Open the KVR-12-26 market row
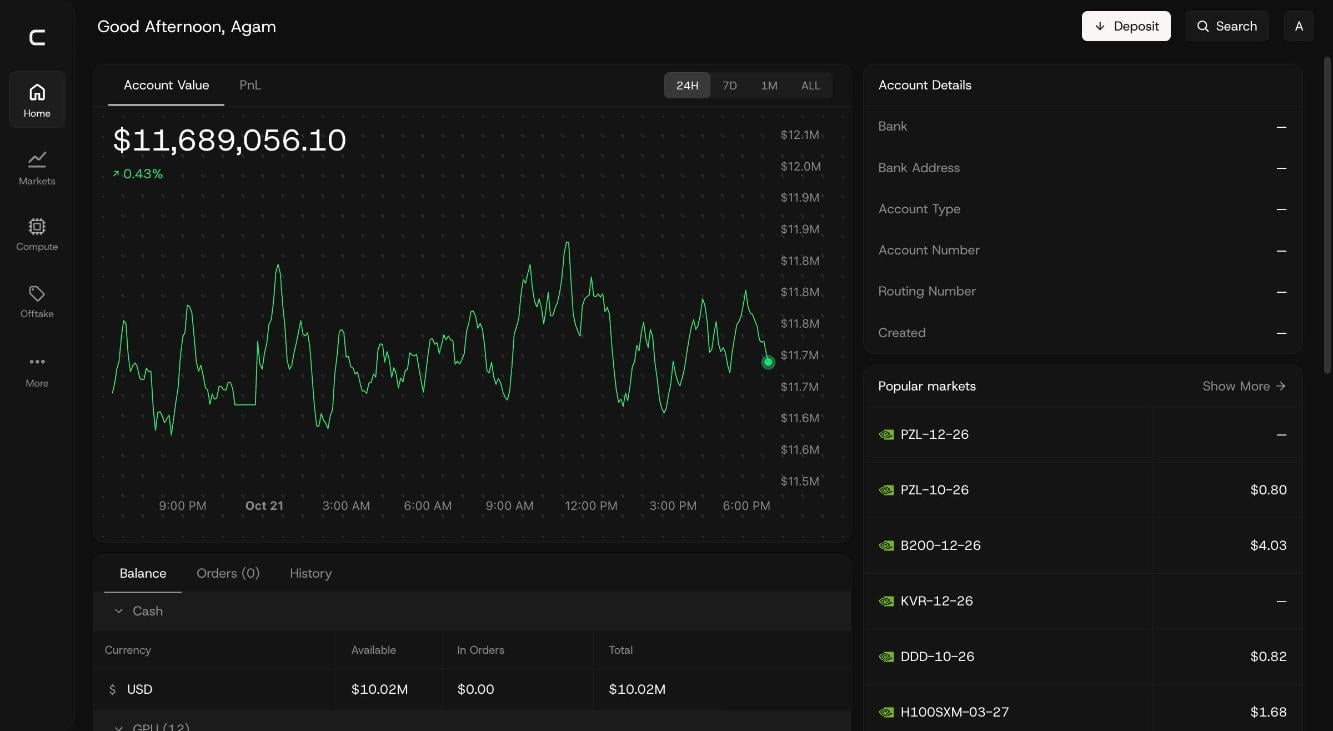Image resolution: width=1333 pixels, height=731 pixels. coord(1082,601)
